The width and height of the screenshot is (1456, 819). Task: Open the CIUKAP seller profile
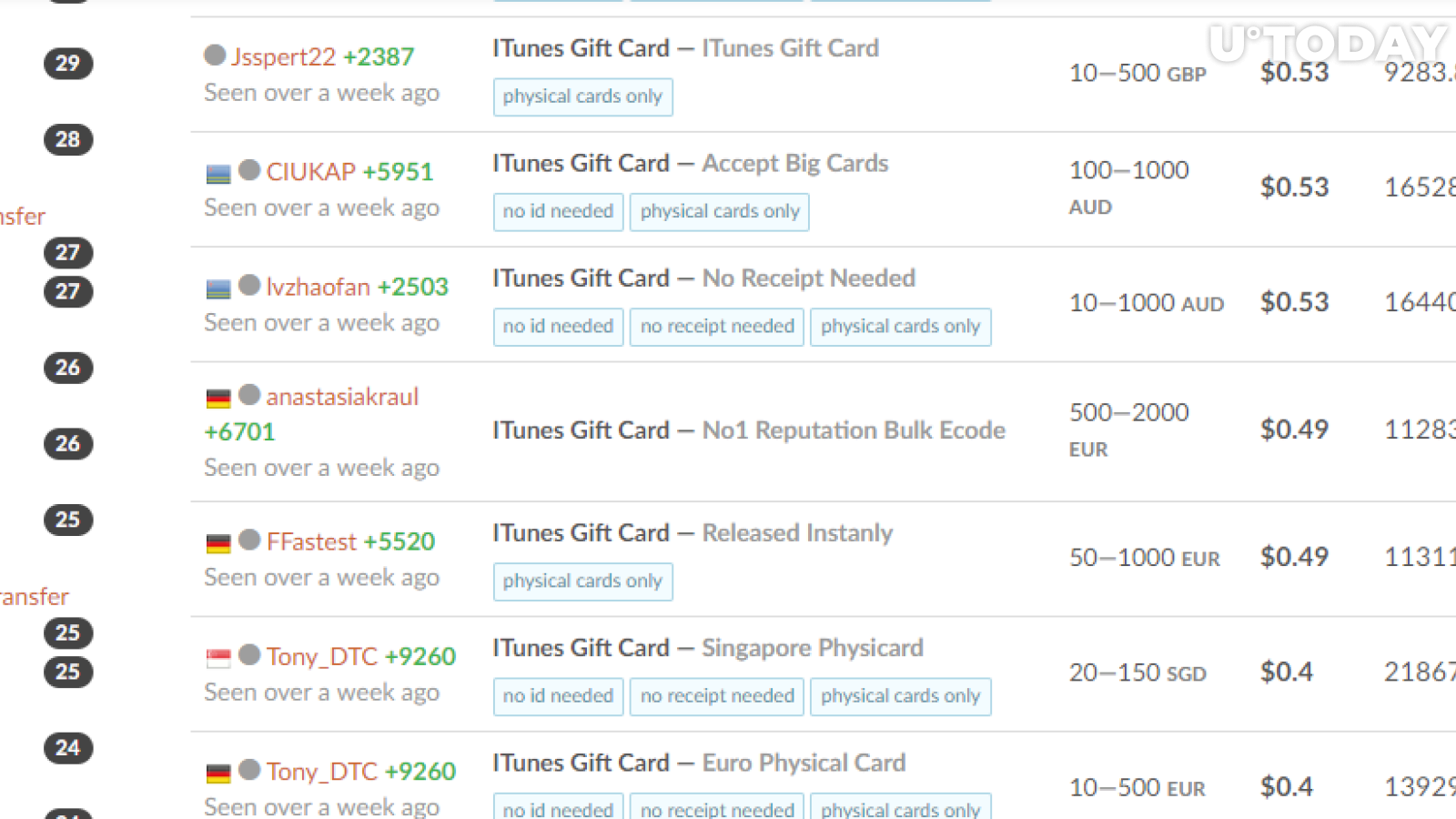(311, 171)
